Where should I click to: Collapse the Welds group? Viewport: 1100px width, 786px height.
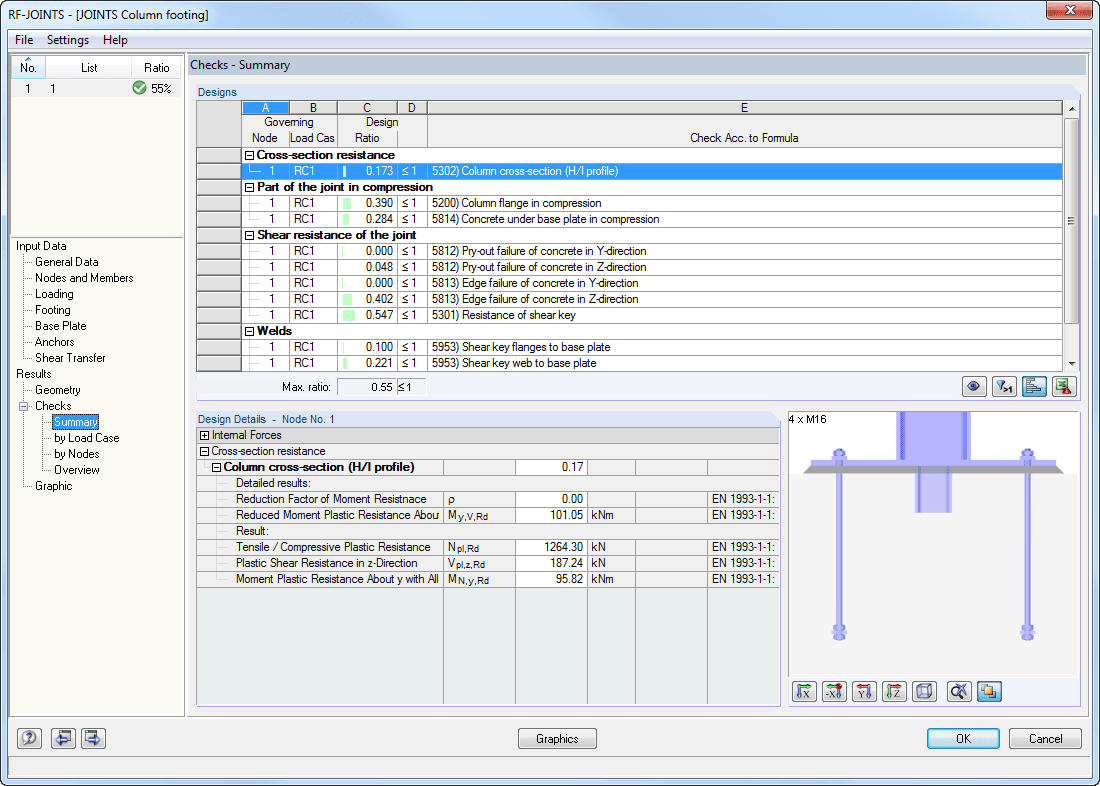pos(248,331)
